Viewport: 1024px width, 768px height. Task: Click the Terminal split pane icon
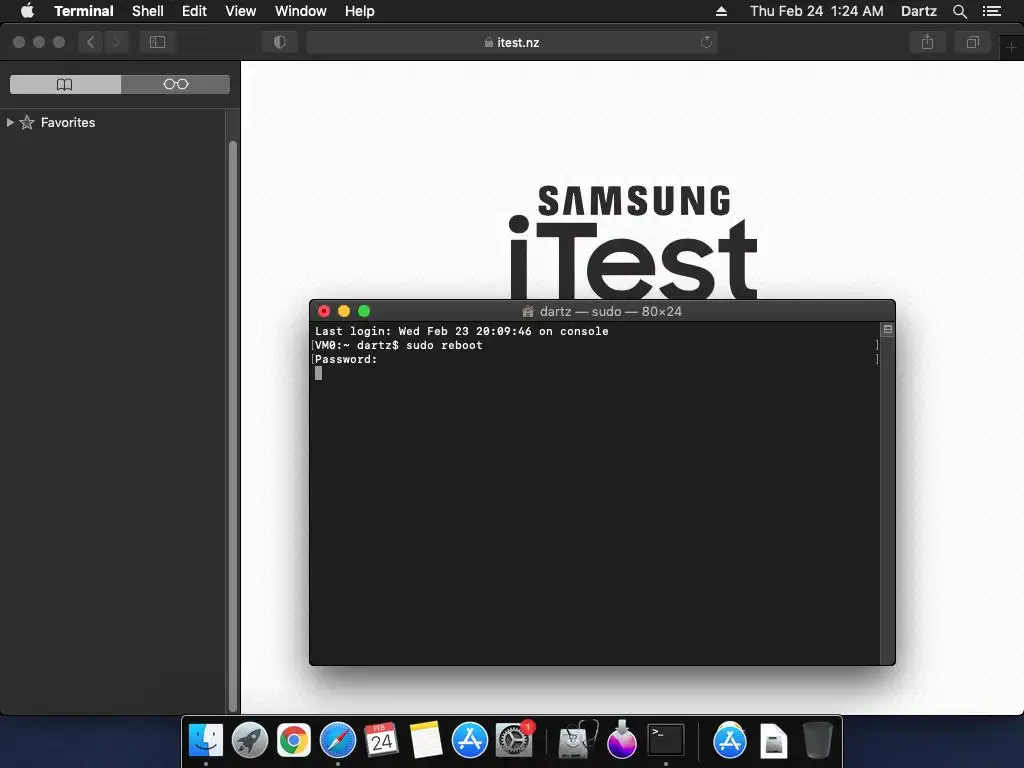coord(888,329)
